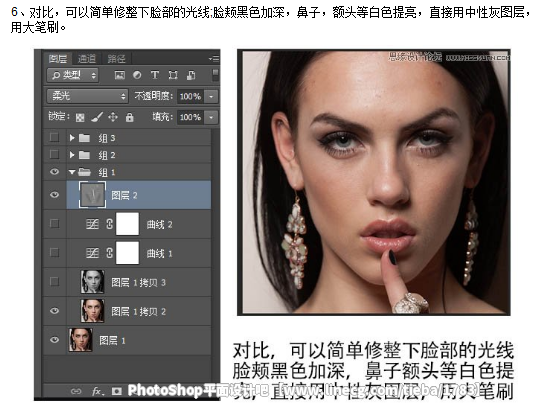Filter layers by pixel image type
This screenshot has height=409, width=536.
click(119, 75)
